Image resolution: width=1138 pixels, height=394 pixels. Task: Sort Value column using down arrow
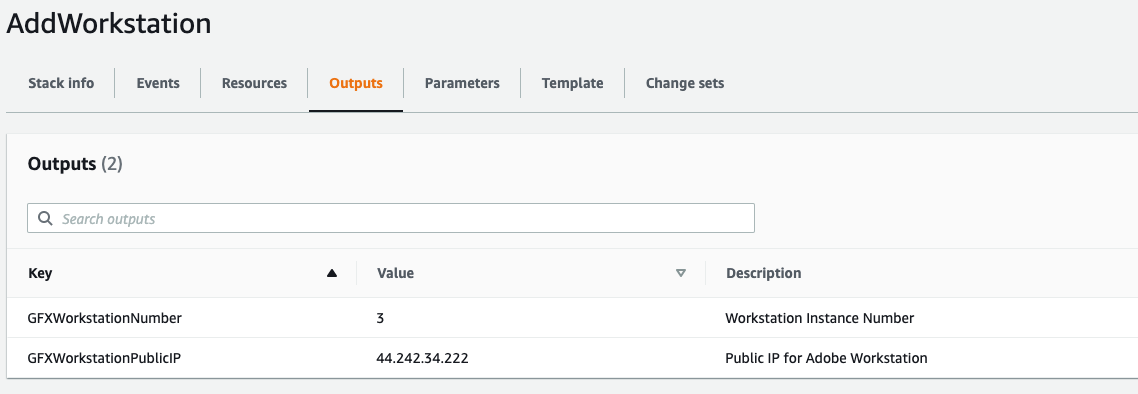[x=681, y=274]
